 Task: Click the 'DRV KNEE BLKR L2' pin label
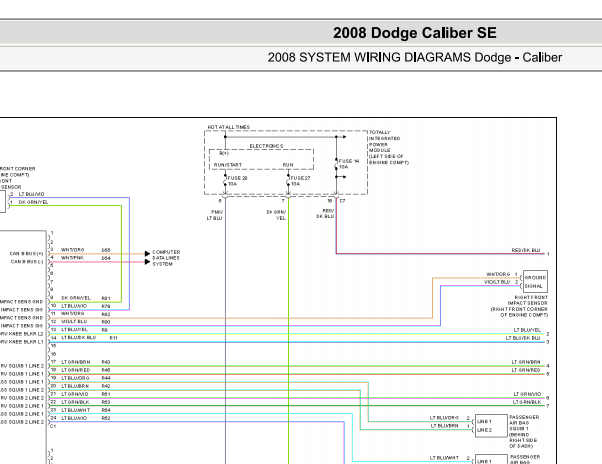point(22,334)
